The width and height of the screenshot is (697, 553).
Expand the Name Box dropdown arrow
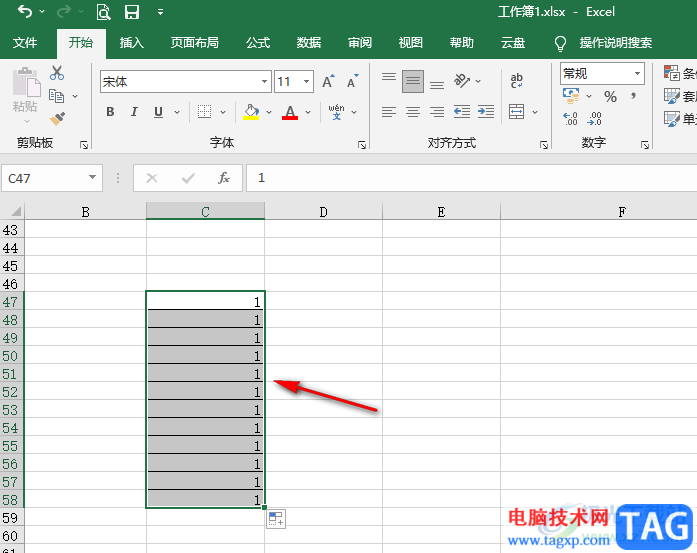click(92, 177)
